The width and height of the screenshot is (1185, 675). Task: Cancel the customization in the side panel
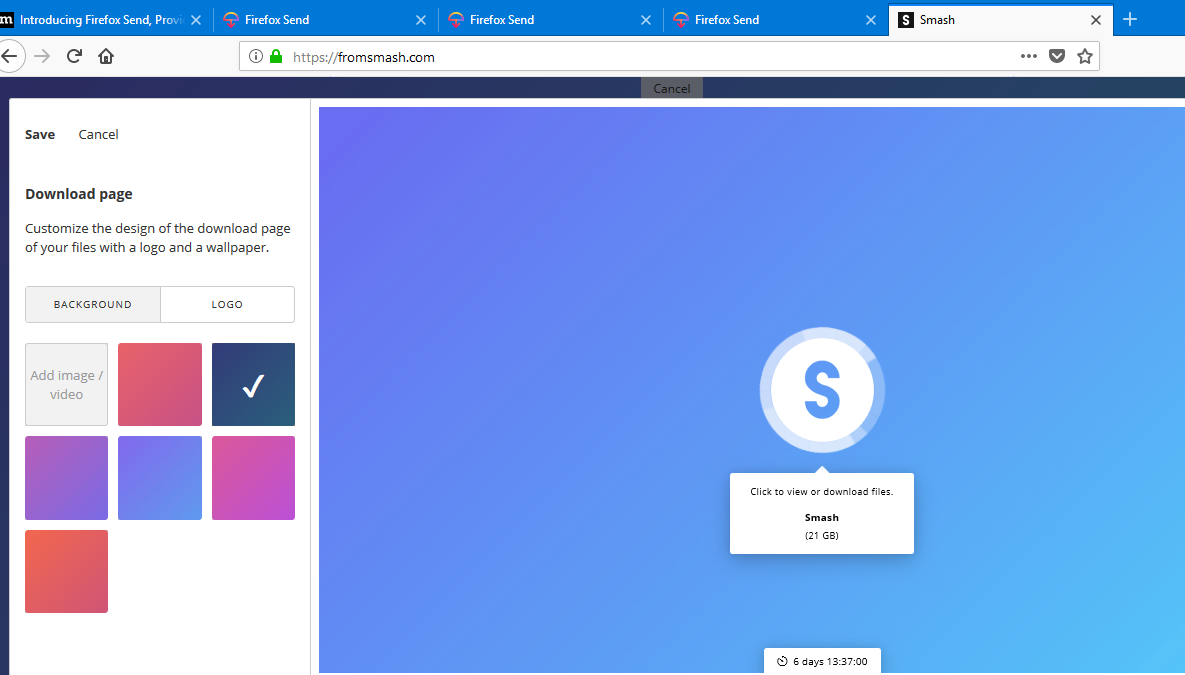click(x=98, y=135)
